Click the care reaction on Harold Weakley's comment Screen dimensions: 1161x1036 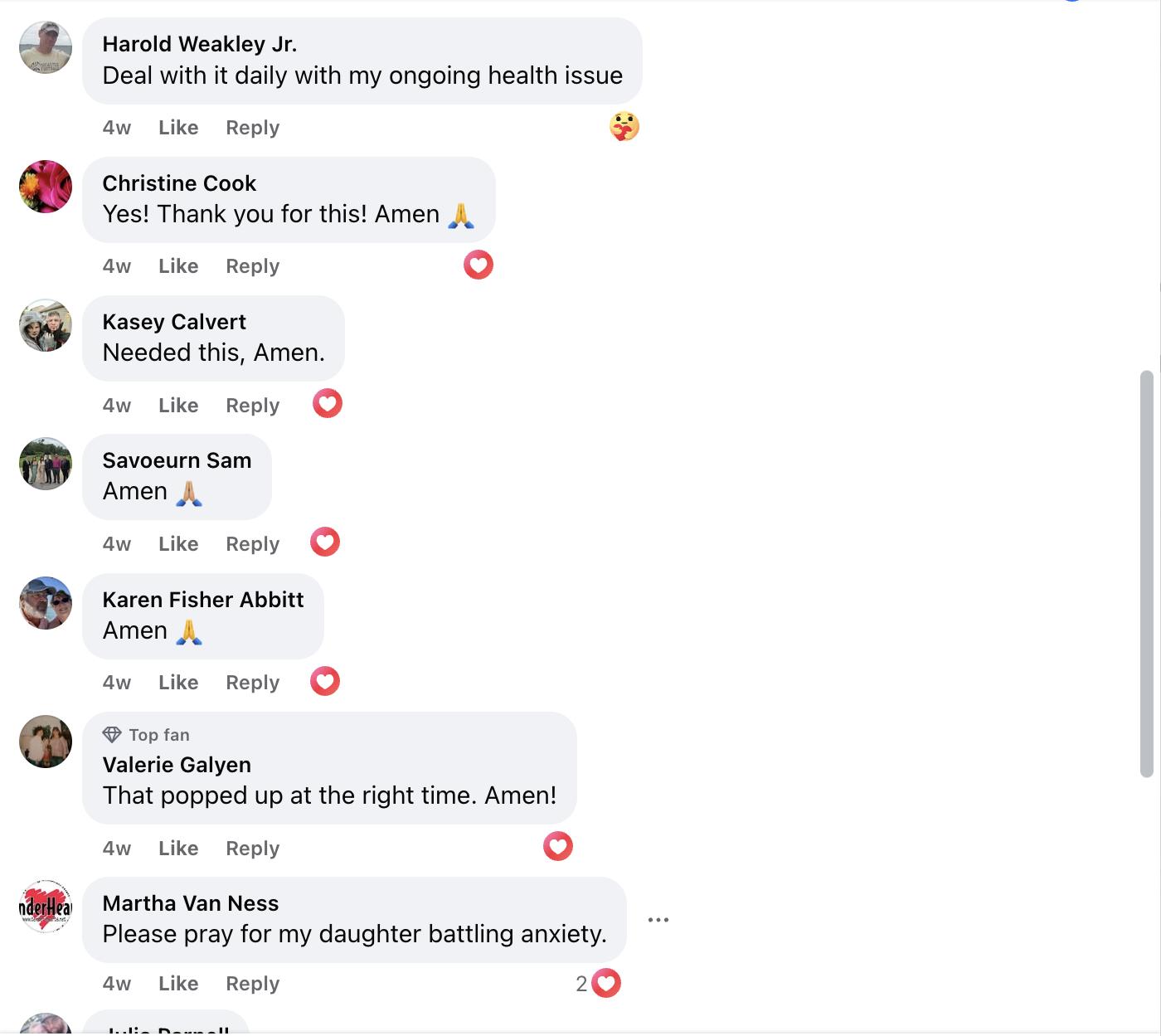pos(624,127)
